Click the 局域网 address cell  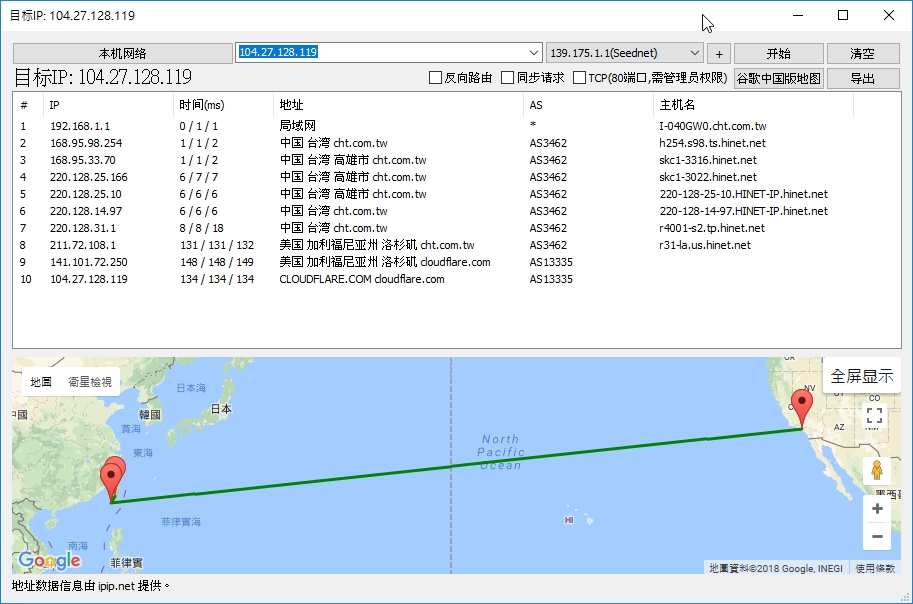pos(298,126)
